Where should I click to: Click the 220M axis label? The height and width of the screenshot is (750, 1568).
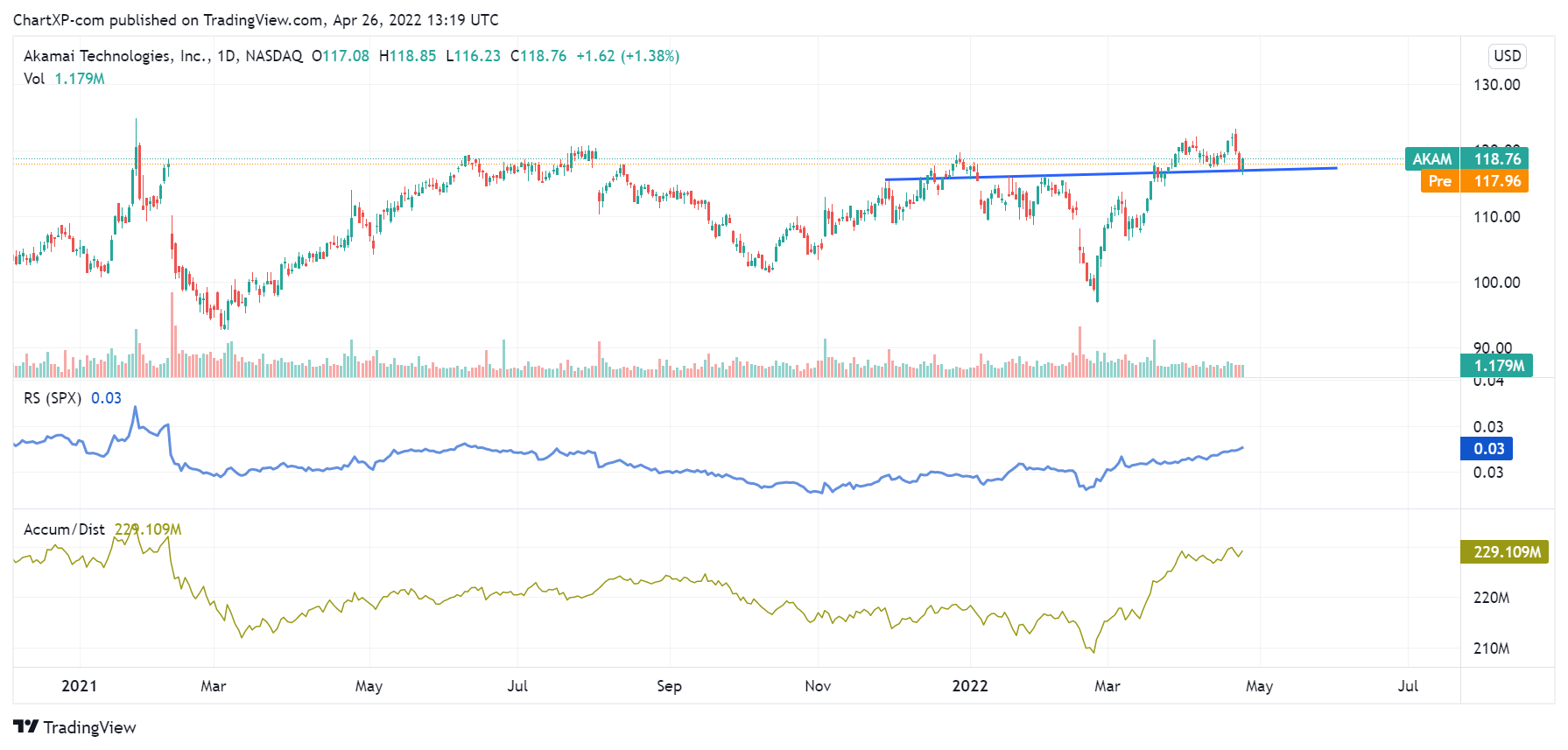[x=1491, y=598]
